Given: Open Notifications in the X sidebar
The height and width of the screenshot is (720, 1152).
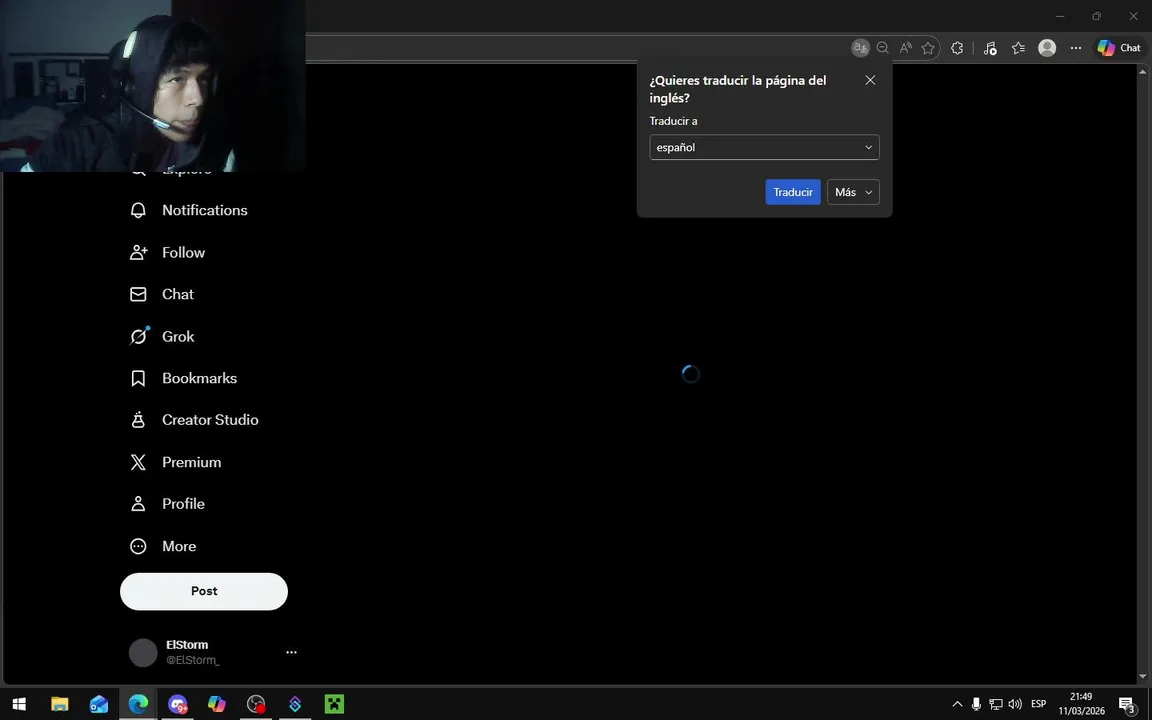Looking at the screenshot, I should tap(189, 210).
